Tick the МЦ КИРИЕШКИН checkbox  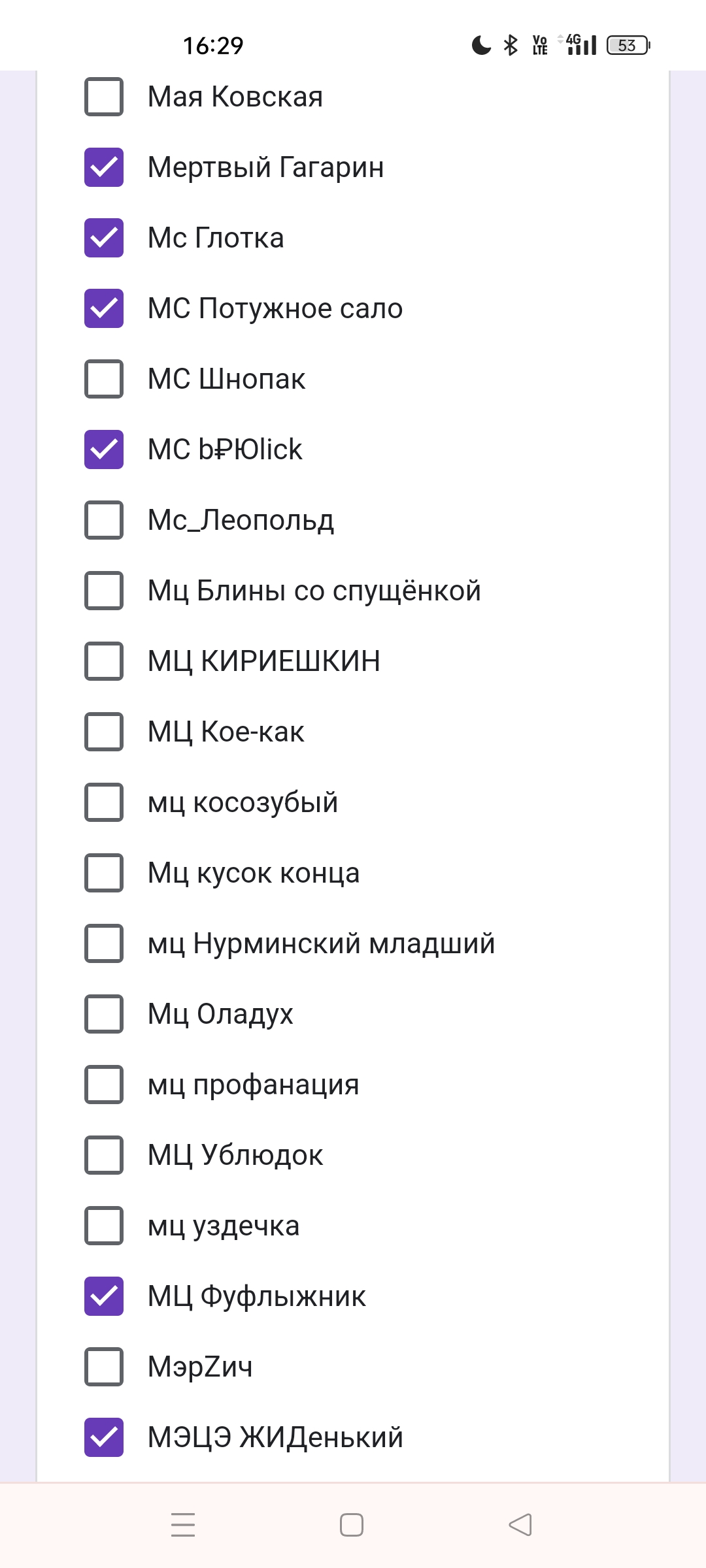pos(104,661)
